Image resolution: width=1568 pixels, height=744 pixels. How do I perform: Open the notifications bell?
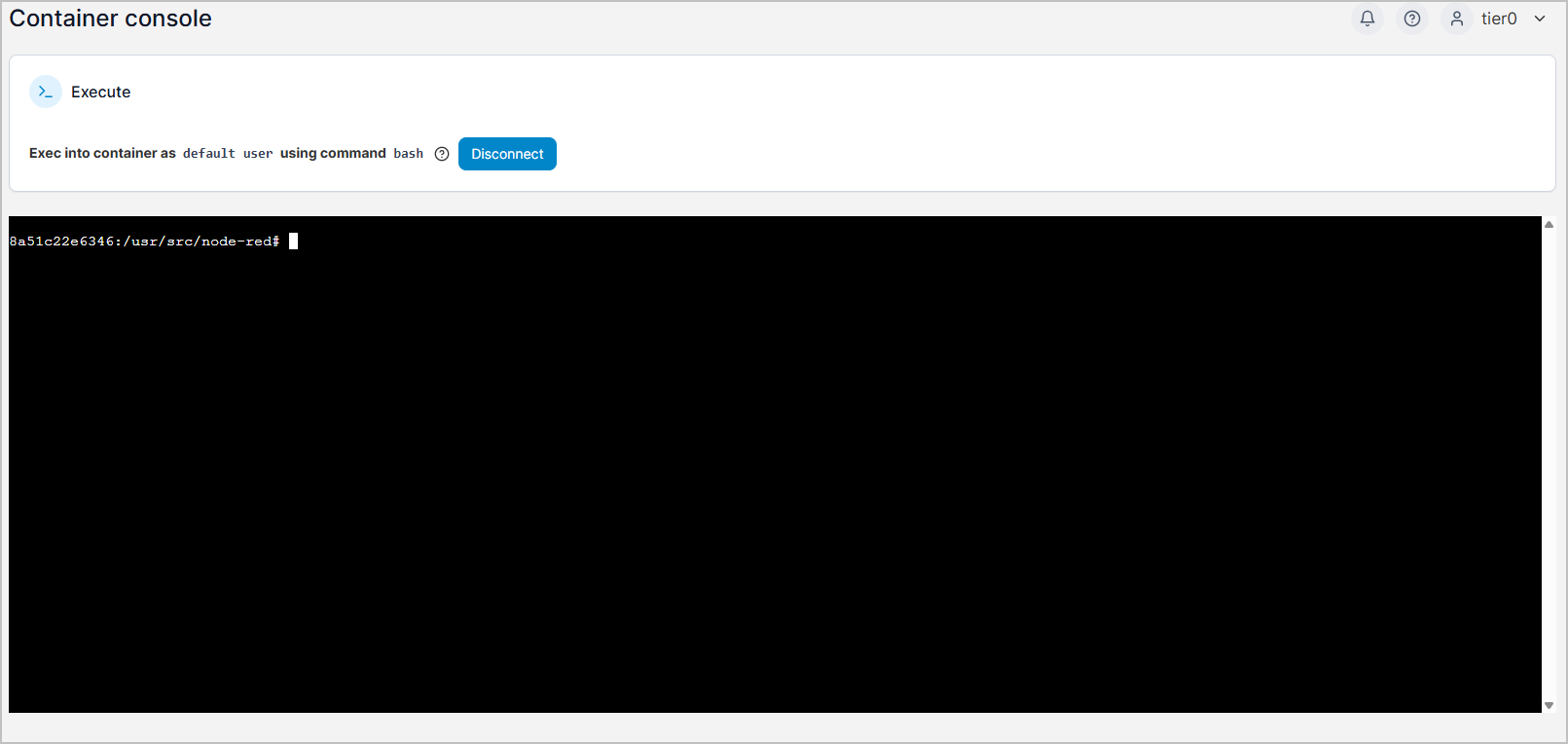pos(1367,19)
